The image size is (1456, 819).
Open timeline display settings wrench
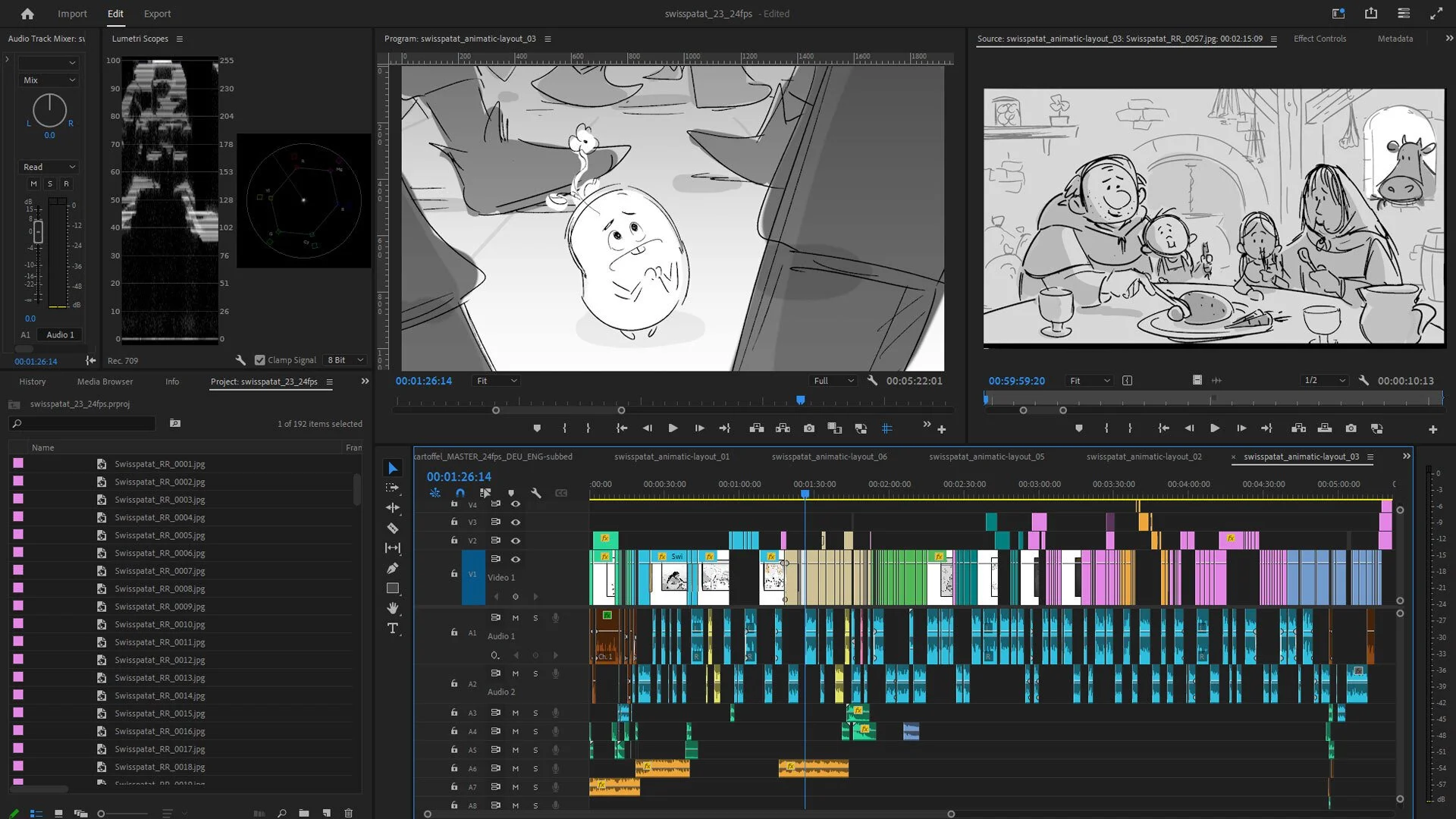coord(536,493)
